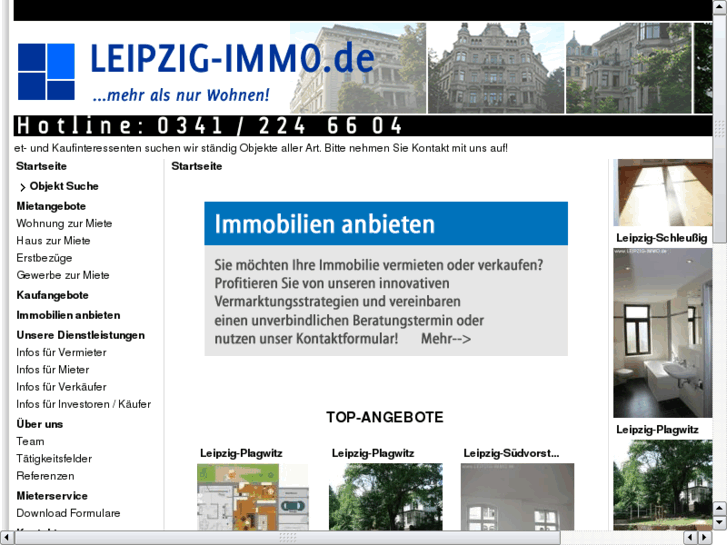The height and width of the screenshot is (545, 727).
Task: Click the horizontal scrollbar left arrow at far left
Action: pos(7,538)
